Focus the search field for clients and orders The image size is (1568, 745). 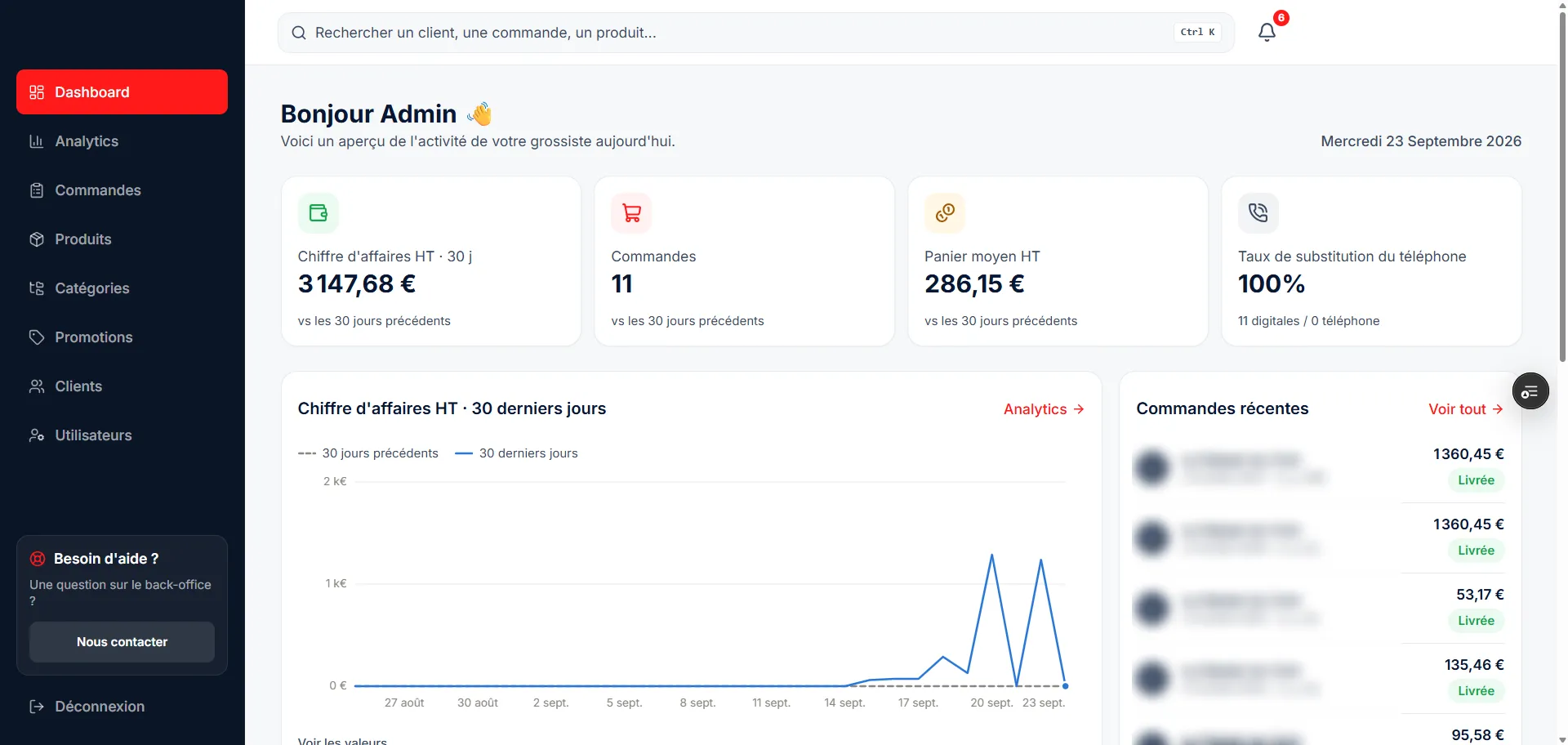(756, 33)
